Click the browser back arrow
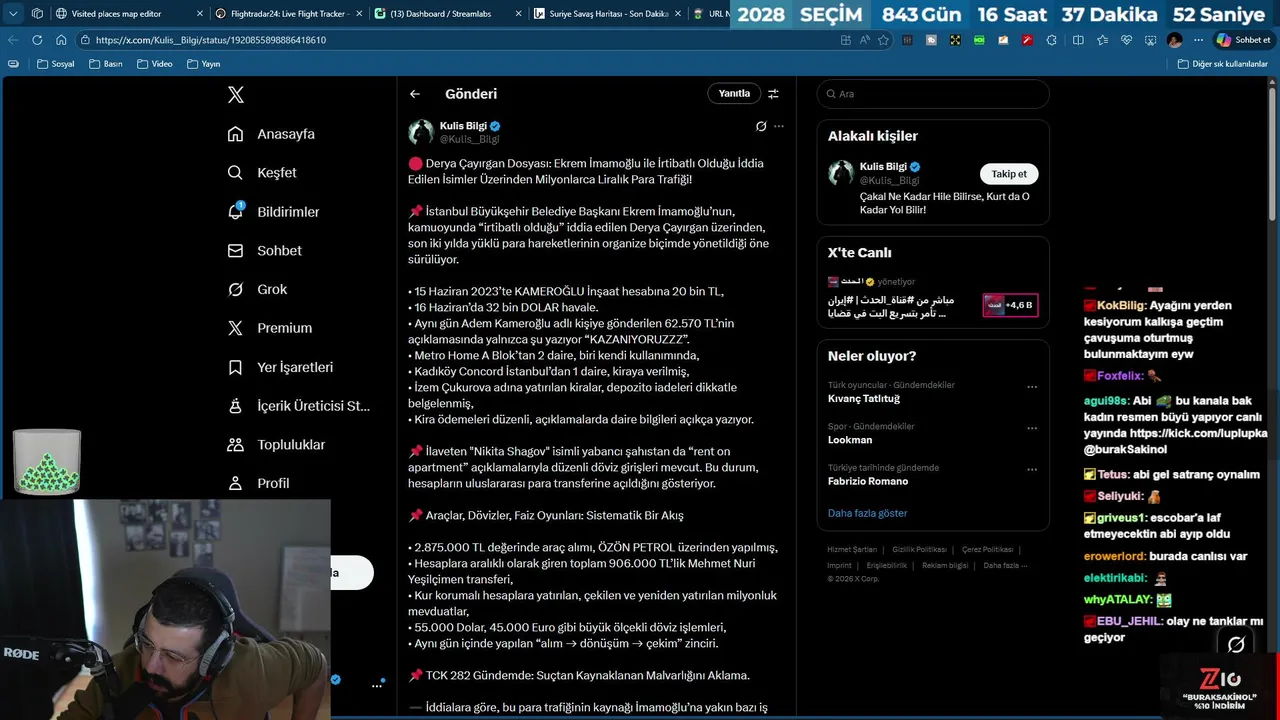Viewport: 1280px width, 720px height. (x=13, y=40)
